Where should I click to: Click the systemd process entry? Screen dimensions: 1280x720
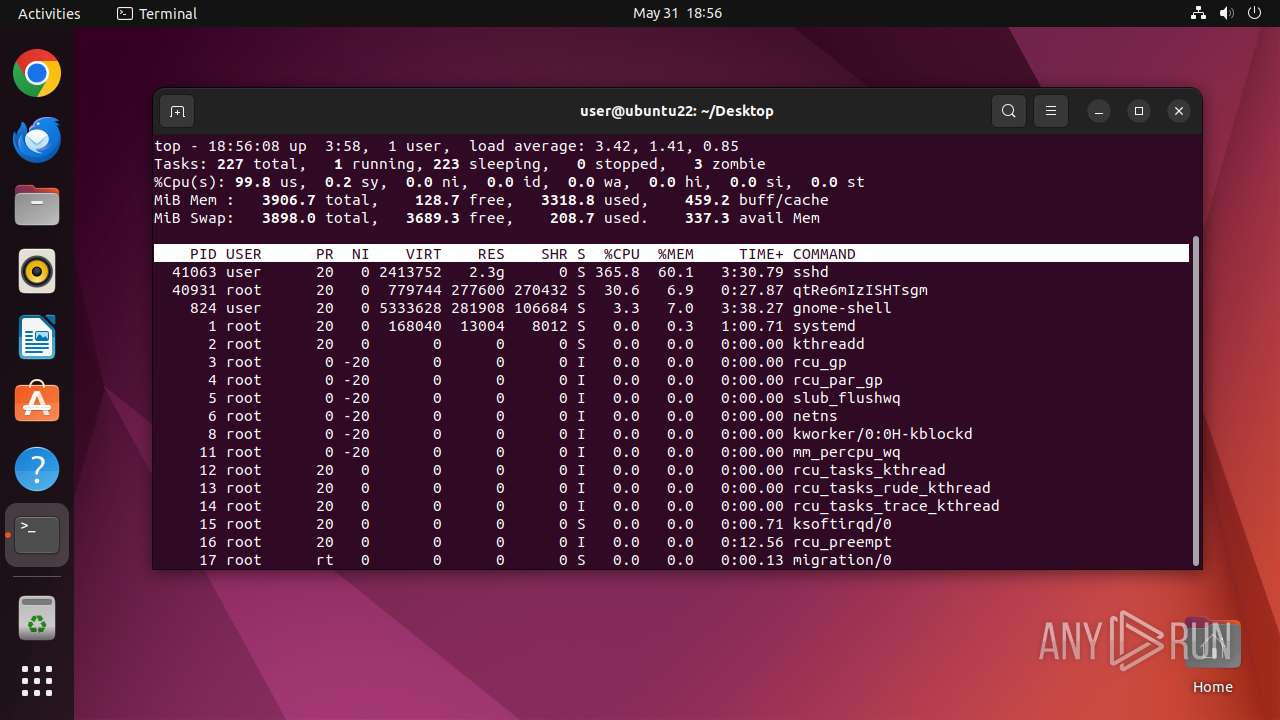pos(824,326)
